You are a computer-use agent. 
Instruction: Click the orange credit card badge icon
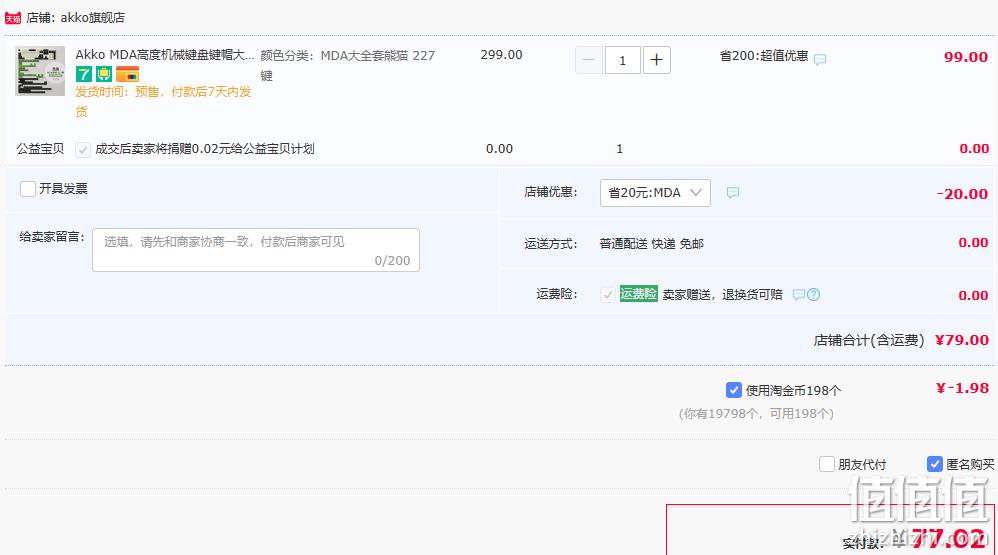[127, 74]
